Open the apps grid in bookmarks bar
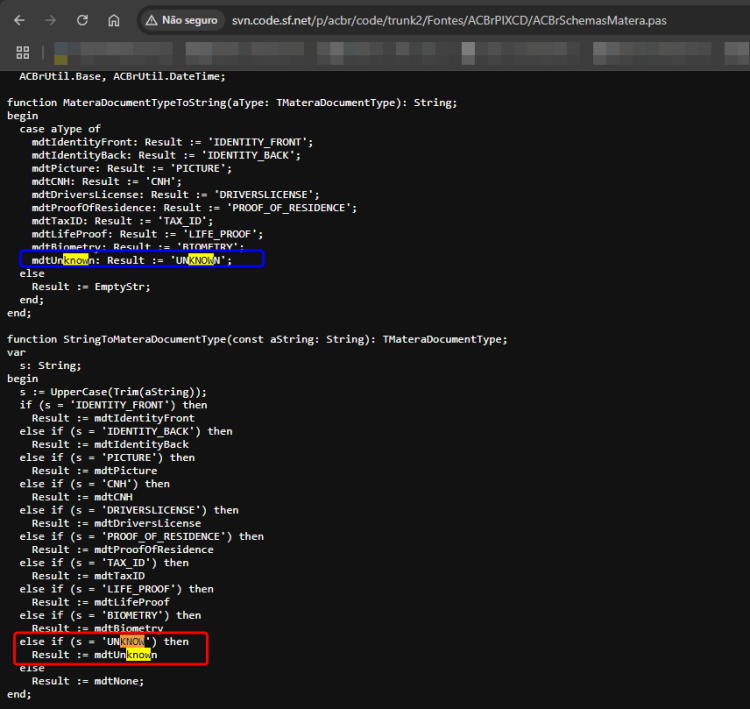750x709 pixels. tap(23, 53)
